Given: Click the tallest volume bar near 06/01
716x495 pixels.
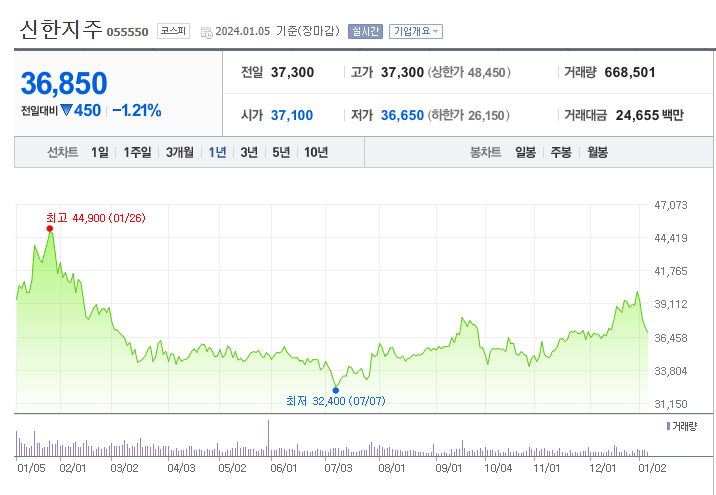Looking at the screenshot, I should pos(268,438).
